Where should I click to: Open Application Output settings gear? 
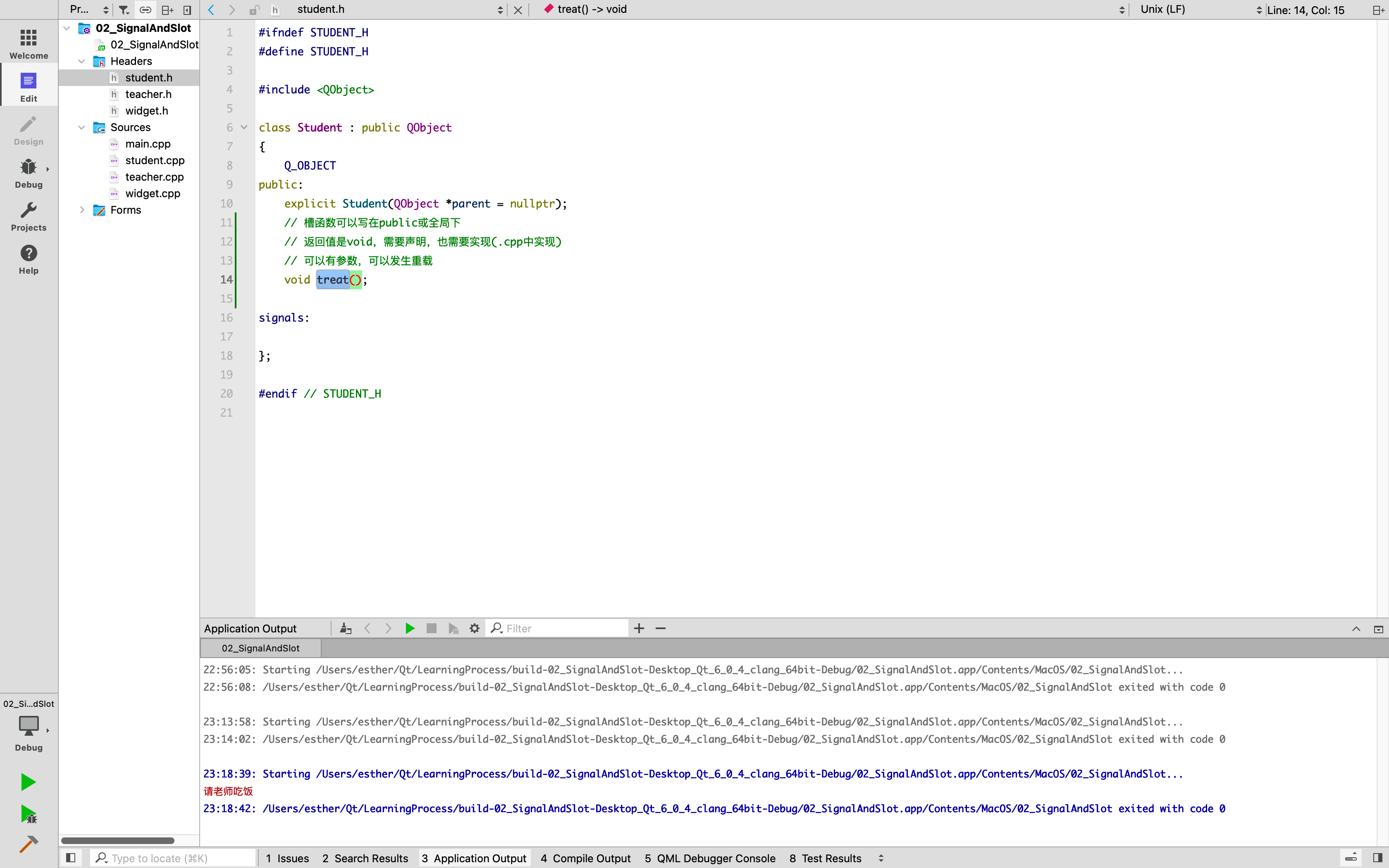pyautogui.click(x=474, y=629)
